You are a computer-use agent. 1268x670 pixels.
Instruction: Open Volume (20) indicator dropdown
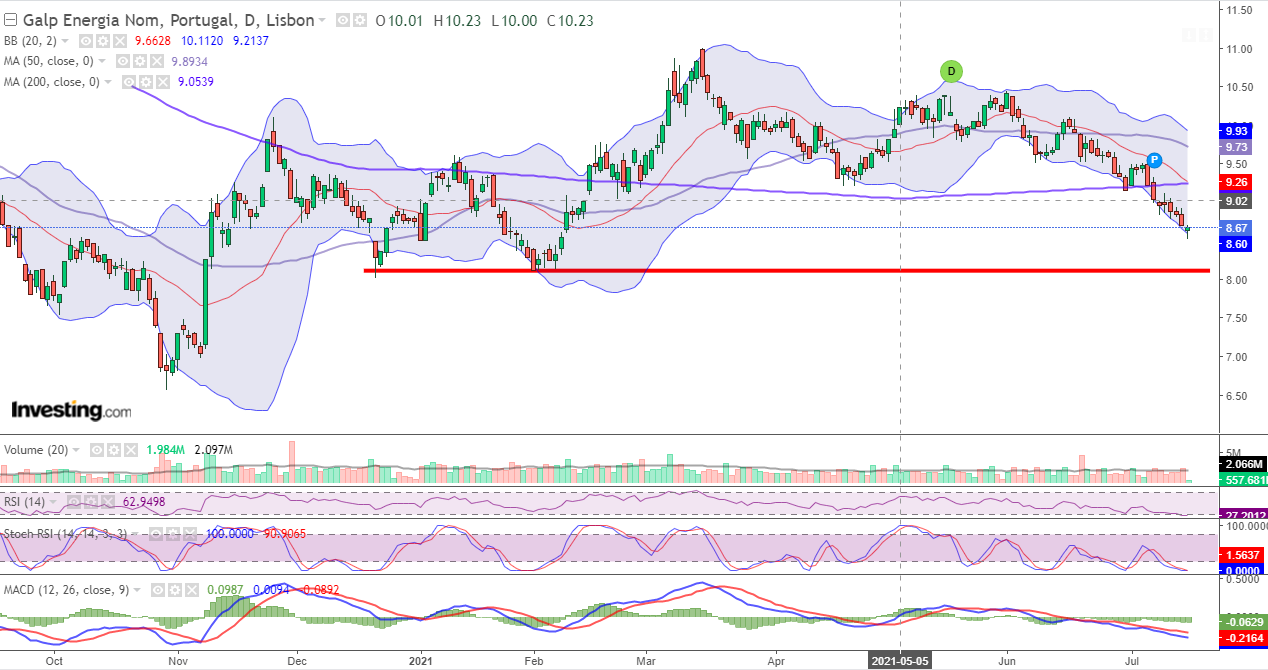pyautogui.click(x=76, y=450)
